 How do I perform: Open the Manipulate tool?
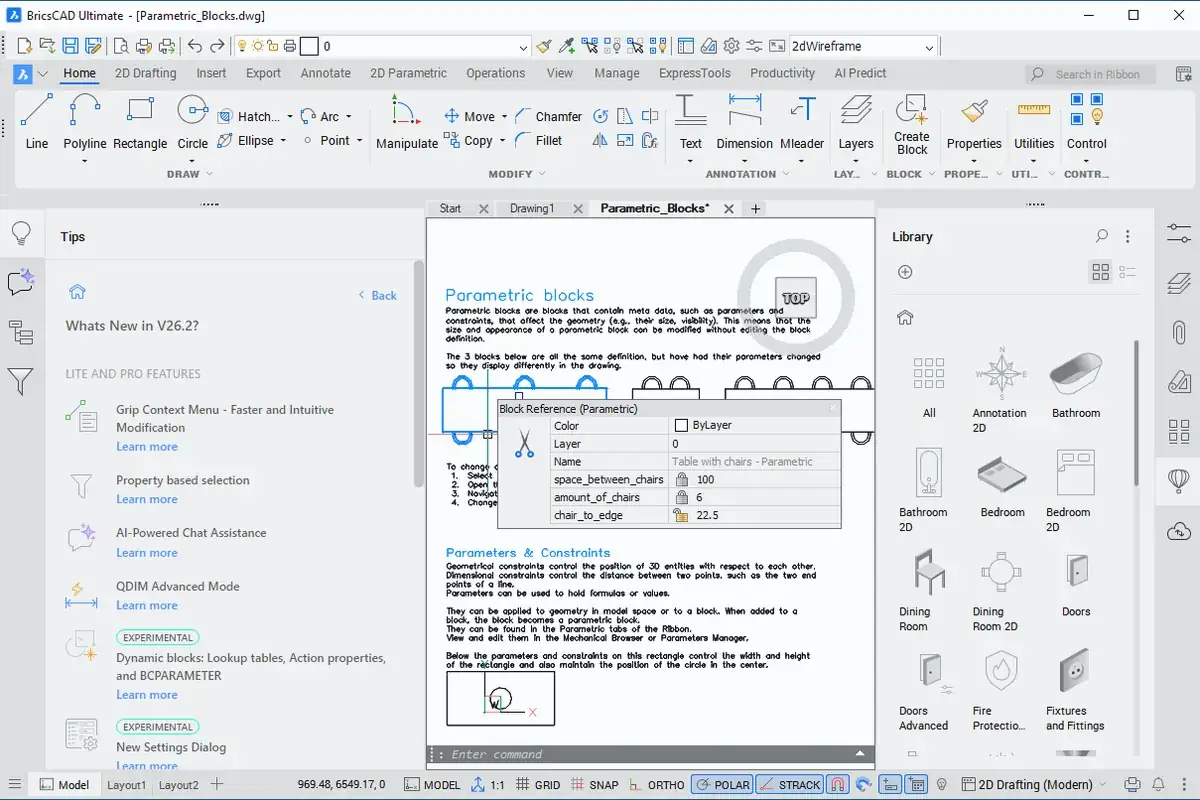(407, 121)
